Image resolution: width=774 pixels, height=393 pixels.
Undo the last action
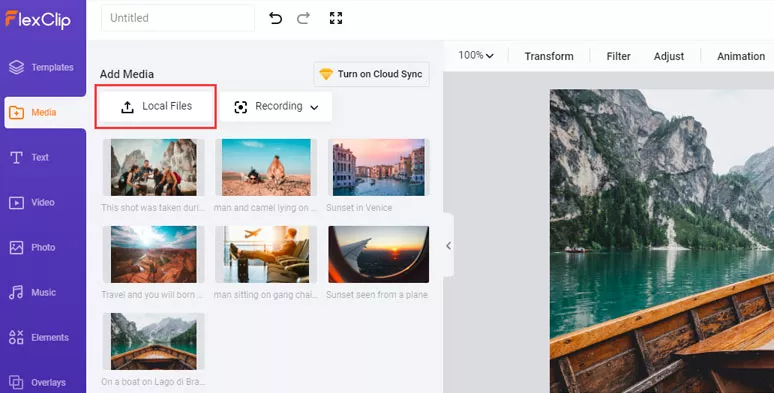coord(275,18)
